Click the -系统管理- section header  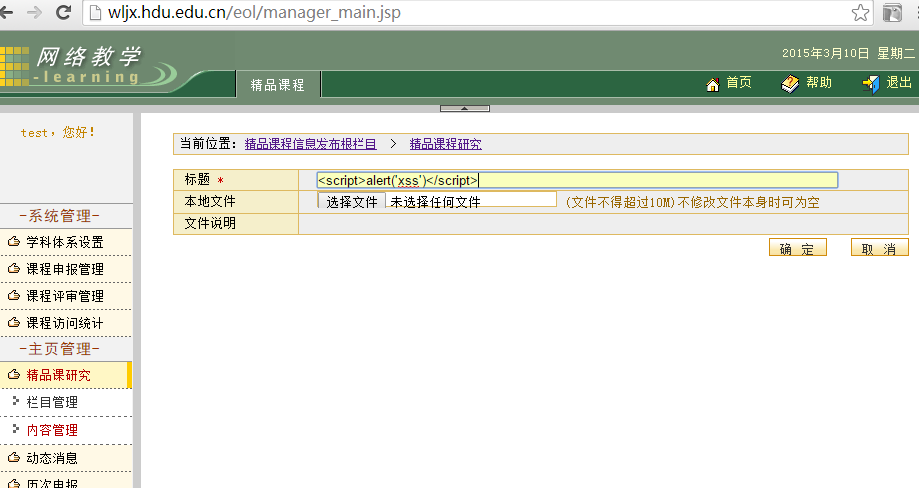[x=60, y=216]
